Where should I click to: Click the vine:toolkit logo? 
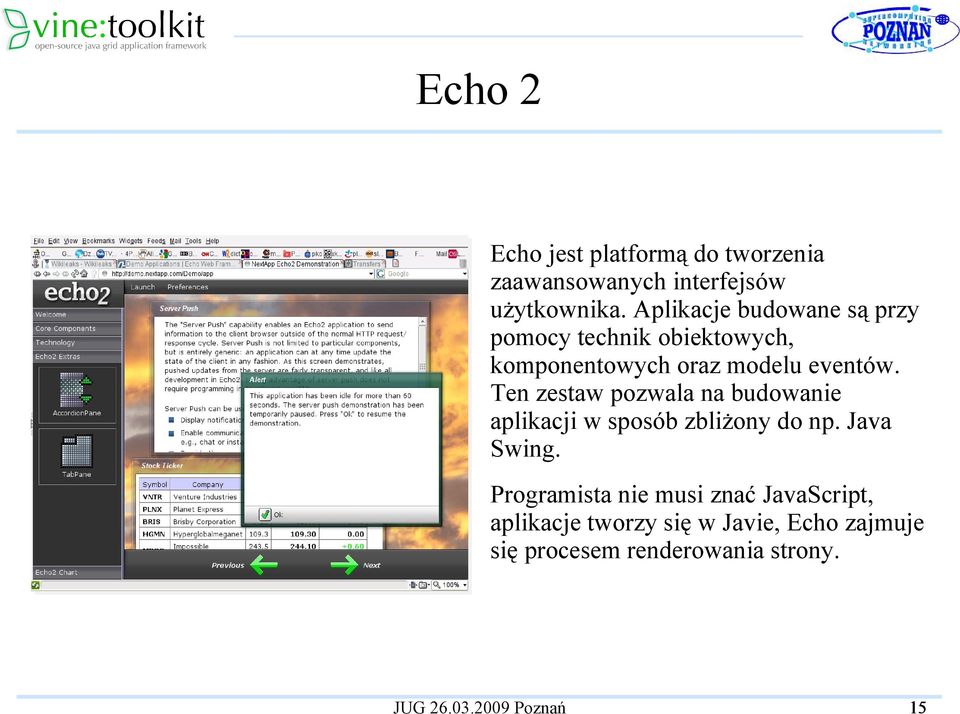point(105,29)
